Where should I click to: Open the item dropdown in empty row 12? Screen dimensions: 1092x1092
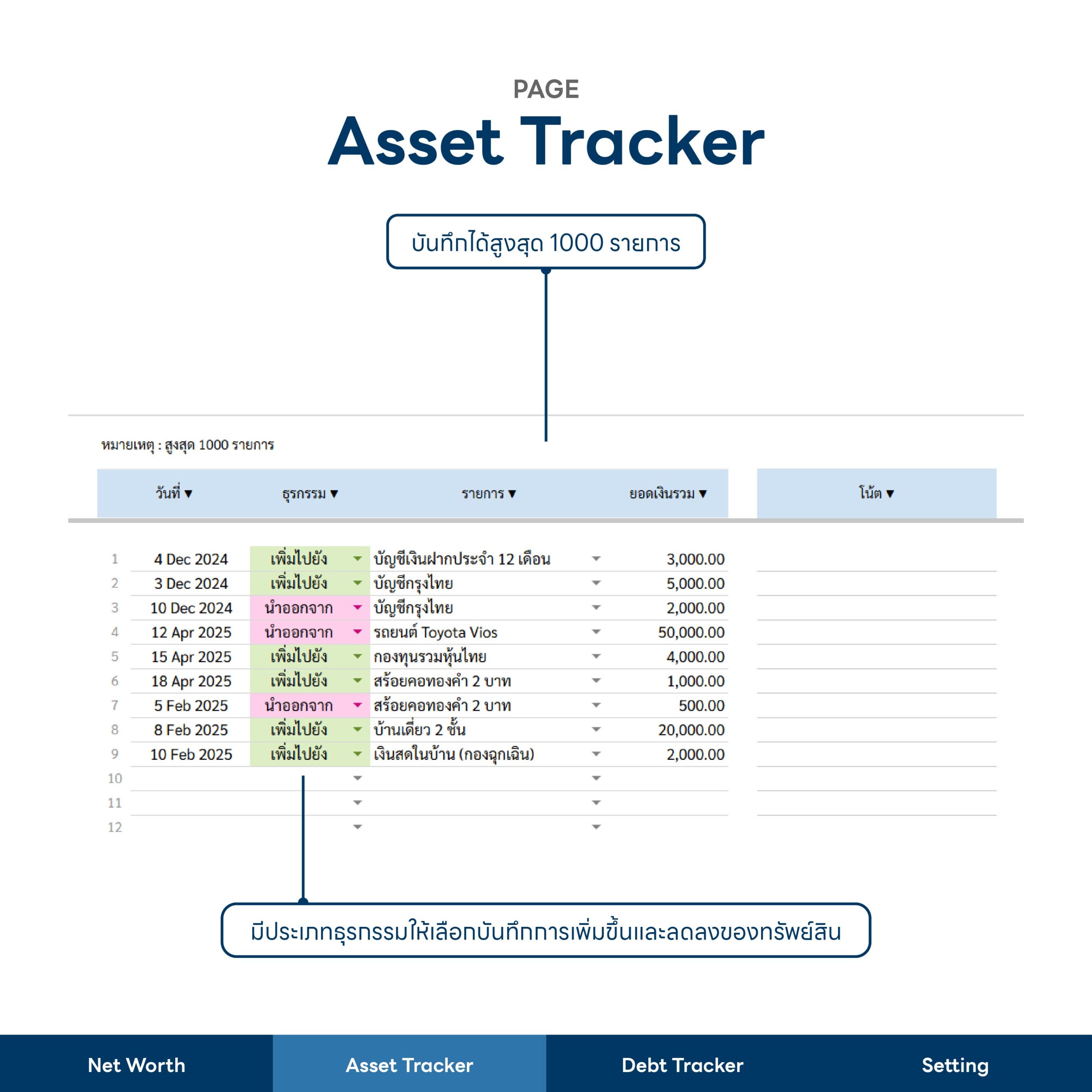pyautogui.click(x=596, y=827)
